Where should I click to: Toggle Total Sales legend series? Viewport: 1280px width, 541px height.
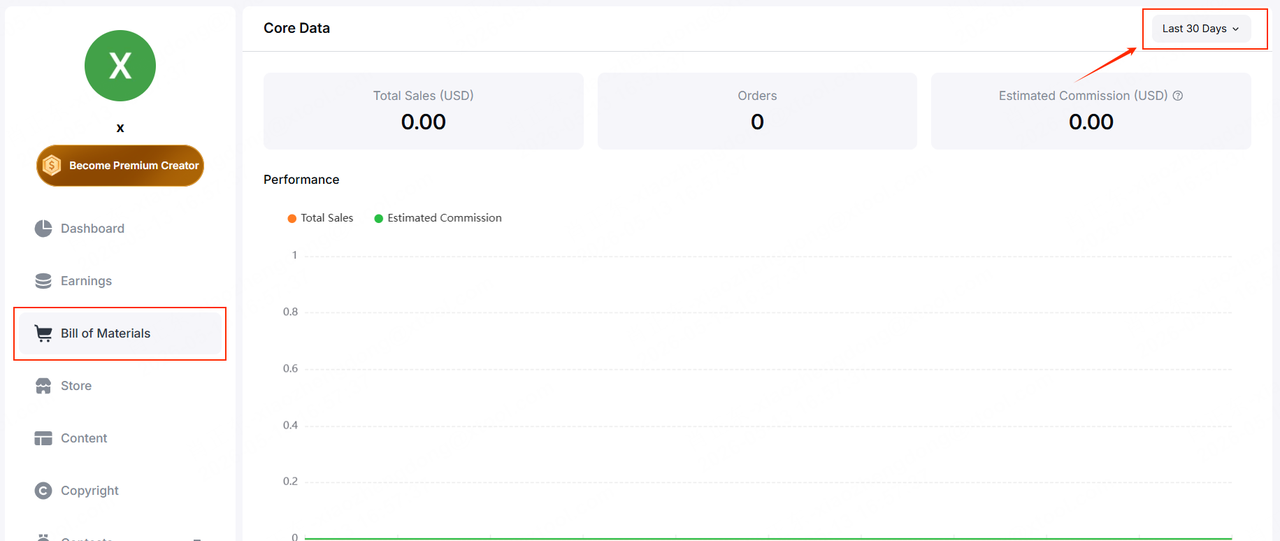click(320, 218)
